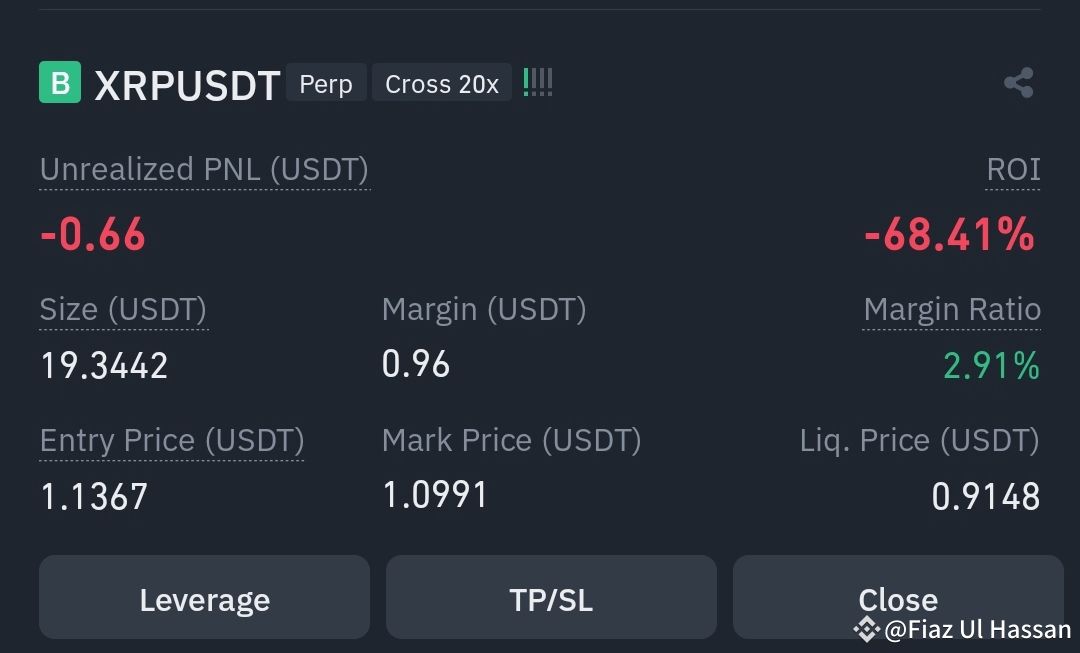The width and height of the screenshot is (1080, 653).
Task: Tap the -68.41% ROI value
Action: click(950, 234)
